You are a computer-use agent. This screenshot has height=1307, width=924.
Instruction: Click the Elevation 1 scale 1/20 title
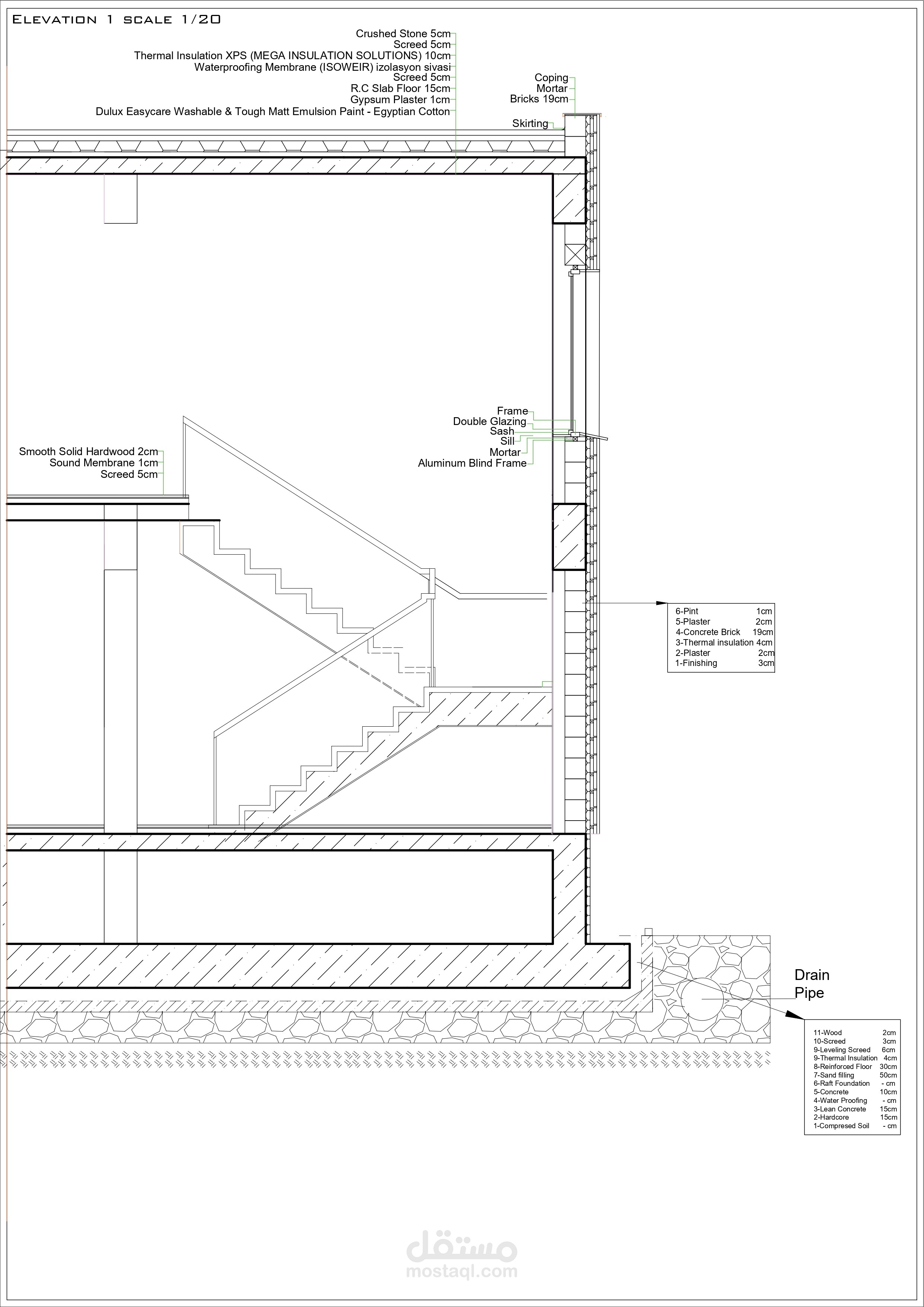pos(116,19)
